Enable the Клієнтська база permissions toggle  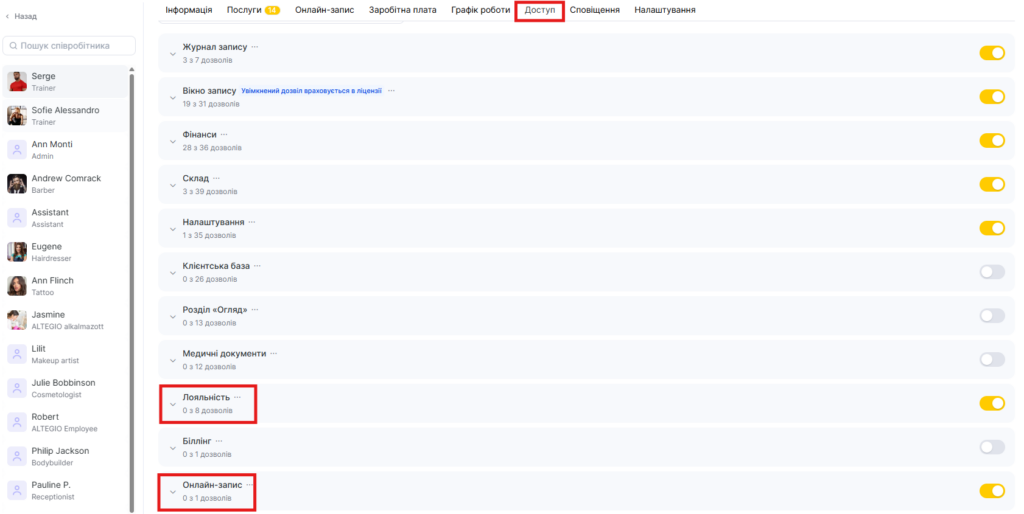point(991,272)
